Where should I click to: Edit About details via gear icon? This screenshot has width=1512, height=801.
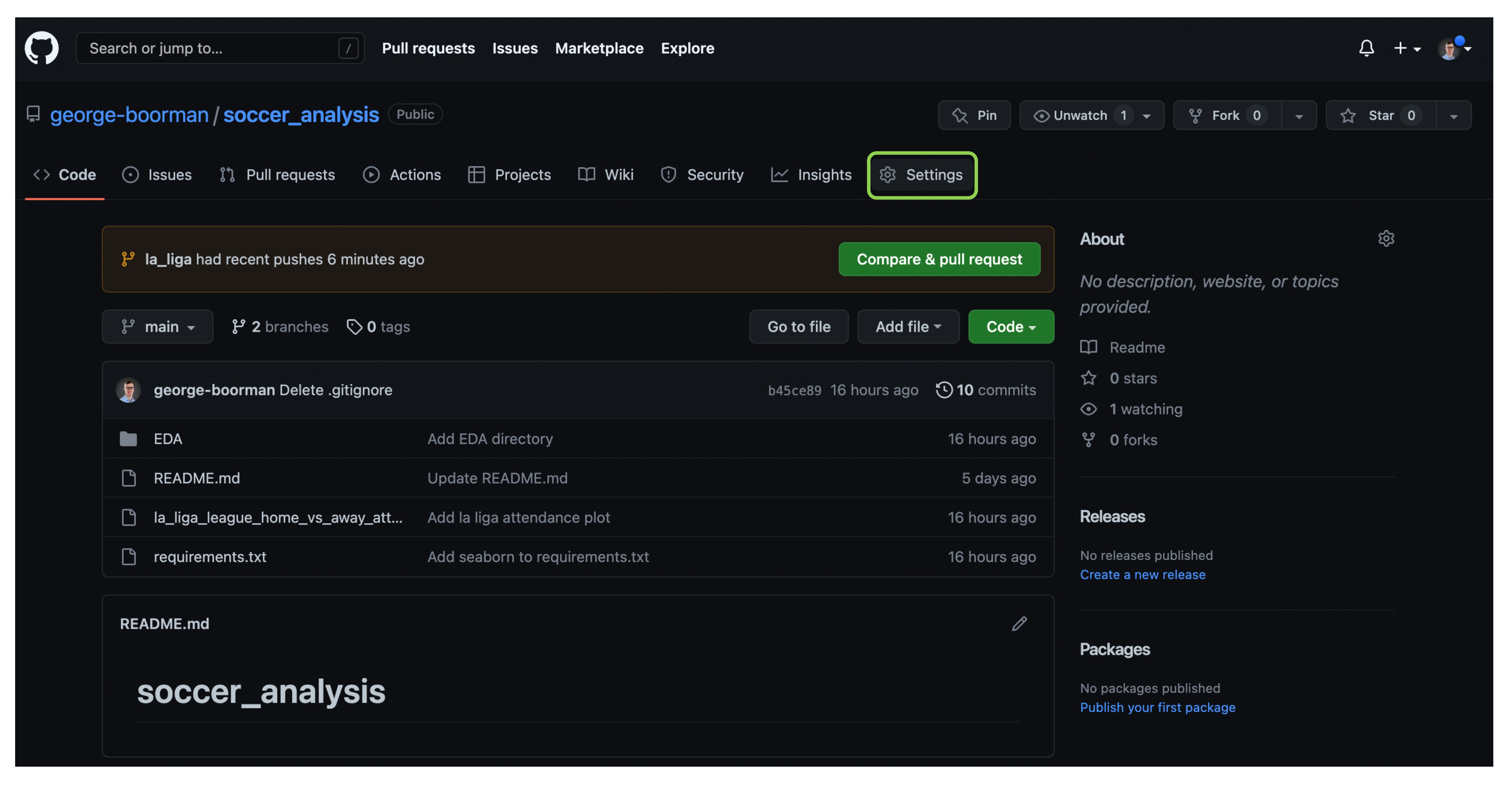click(x=1386, y=239)
